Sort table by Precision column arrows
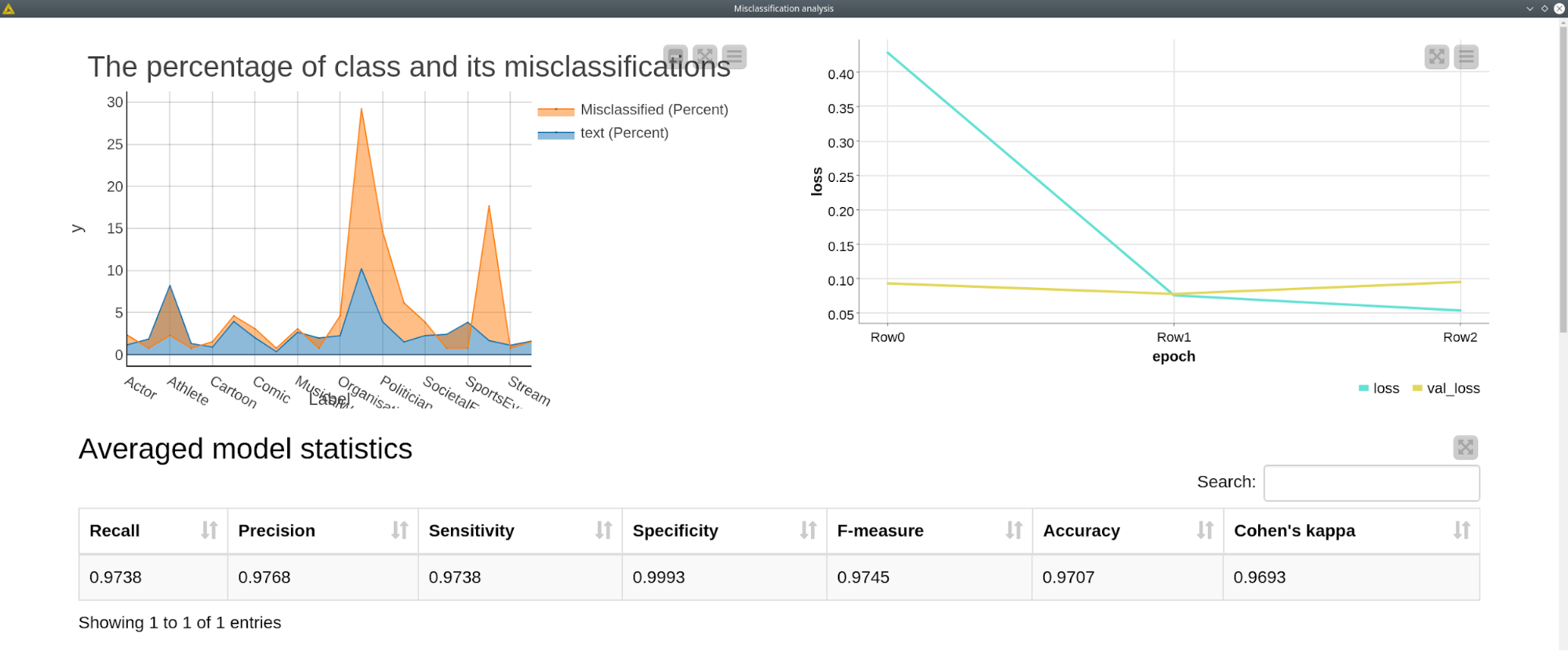This screenshot has width=1568, height=651. click(x=400, y=530)
